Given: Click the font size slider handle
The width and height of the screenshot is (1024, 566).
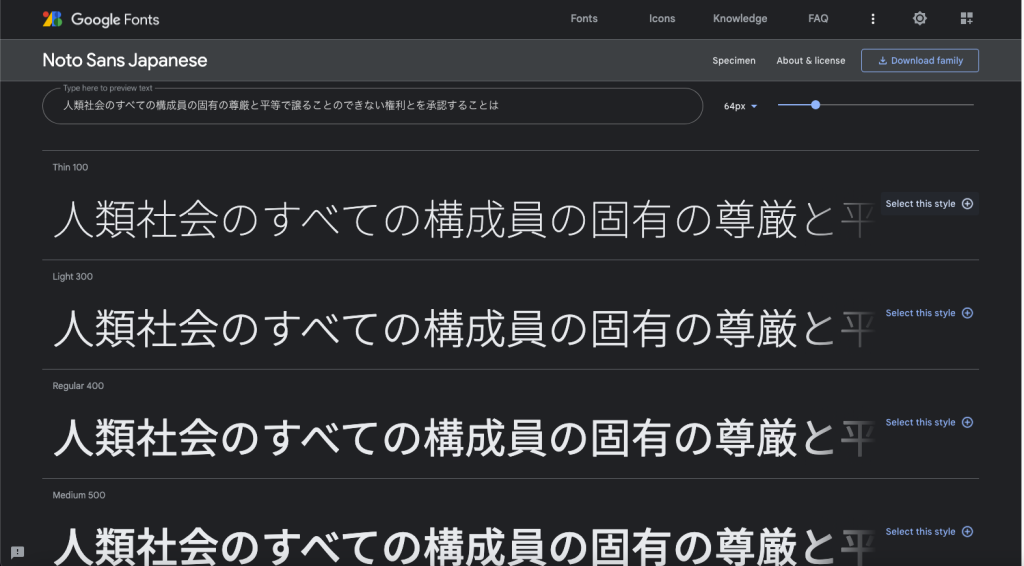Looking at the screenshot, I should tap(815, 104).
